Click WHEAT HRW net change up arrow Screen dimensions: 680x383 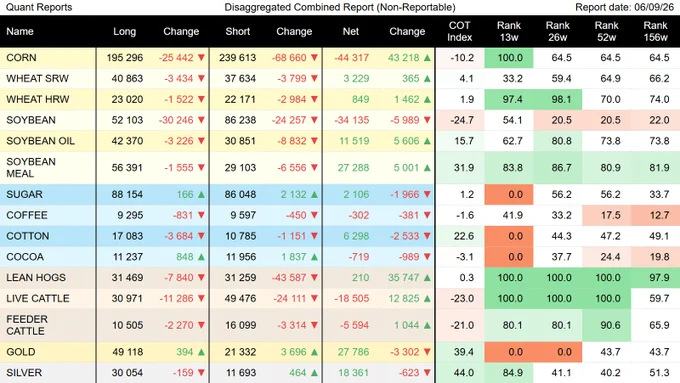pyautogui.click(x=427, y=99)
